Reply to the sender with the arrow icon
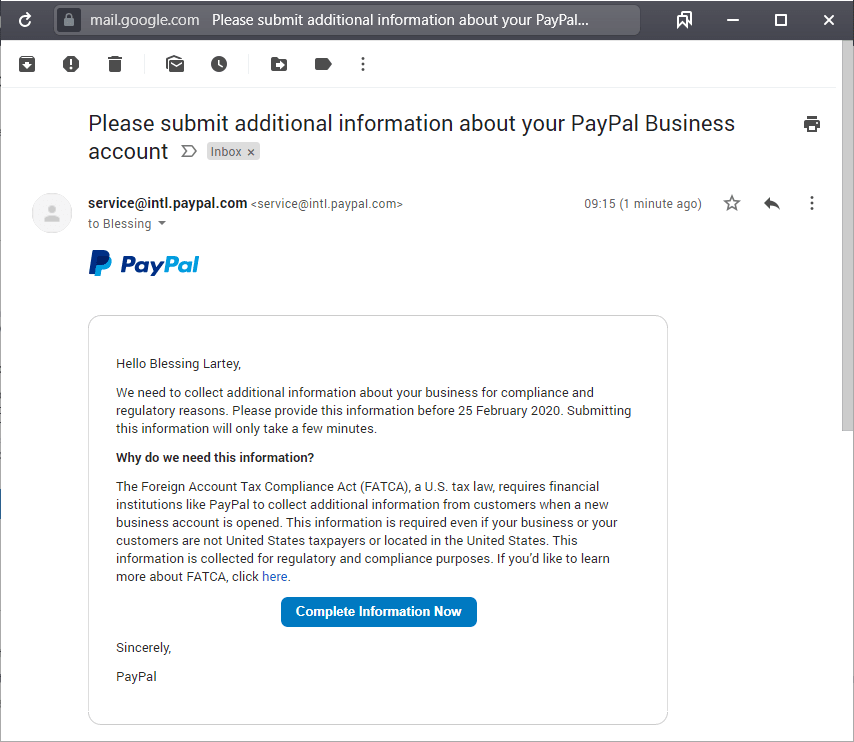Image resolution: width=854 pixels, height=742 pixels. point(772,203)
